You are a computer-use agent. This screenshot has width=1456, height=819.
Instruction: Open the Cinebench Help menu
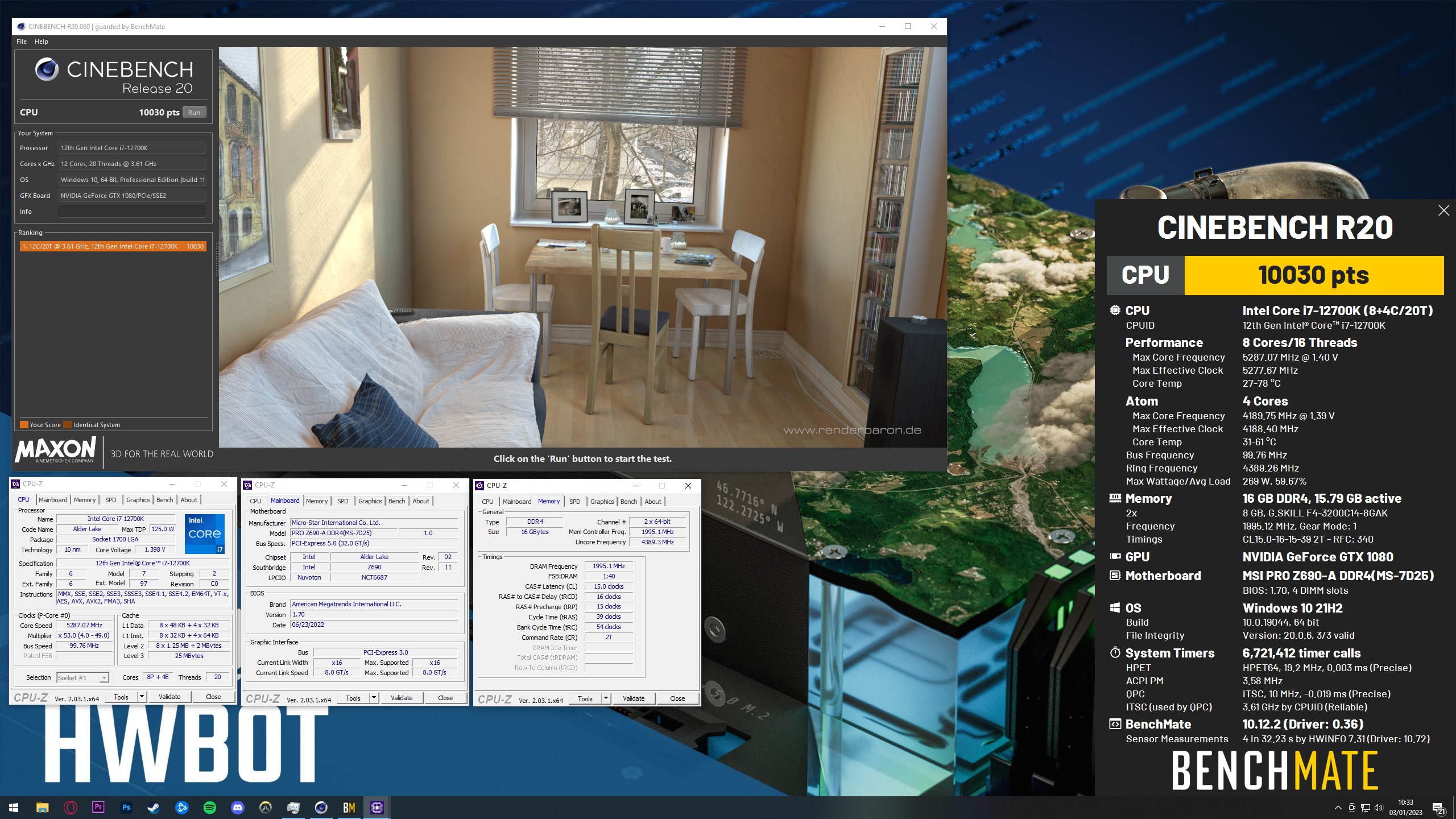(x=41, y=42)
